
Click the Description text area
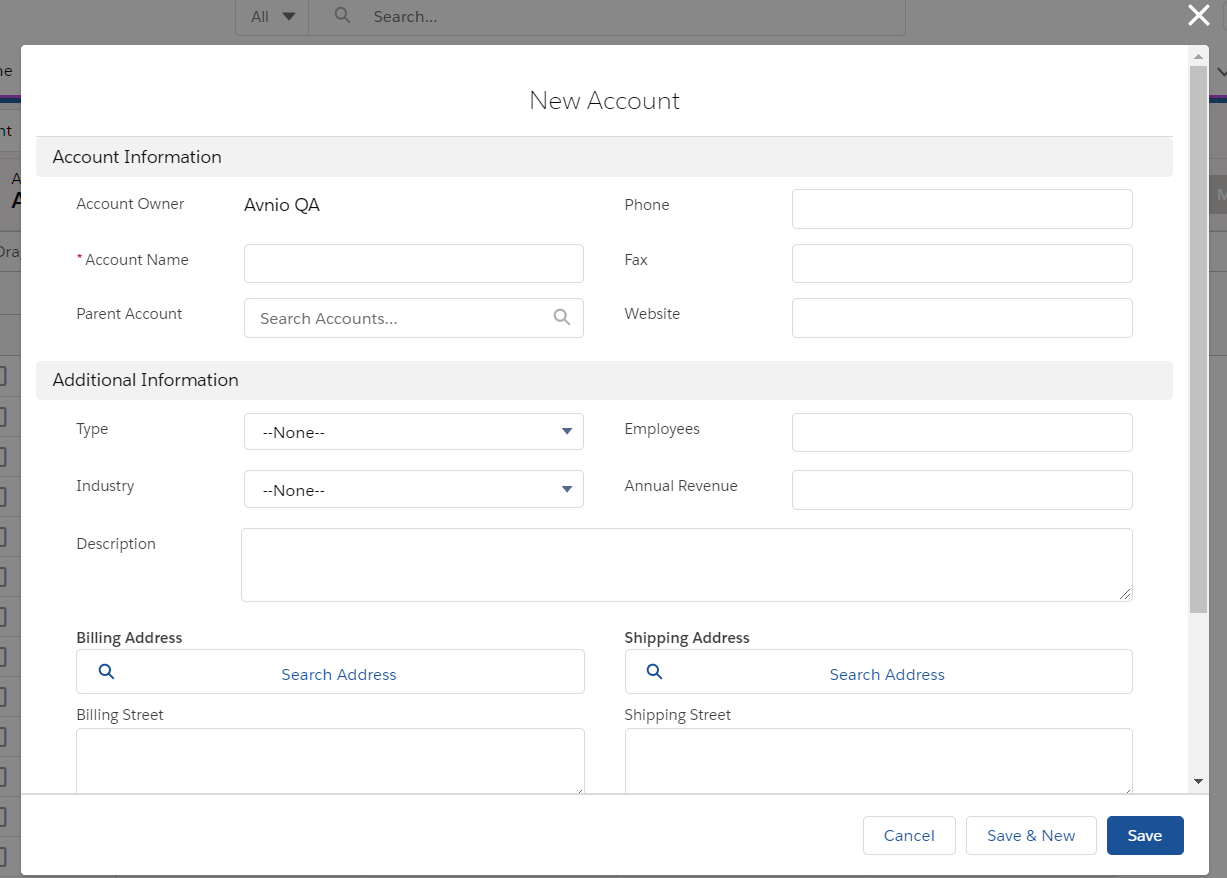(686, 565)
